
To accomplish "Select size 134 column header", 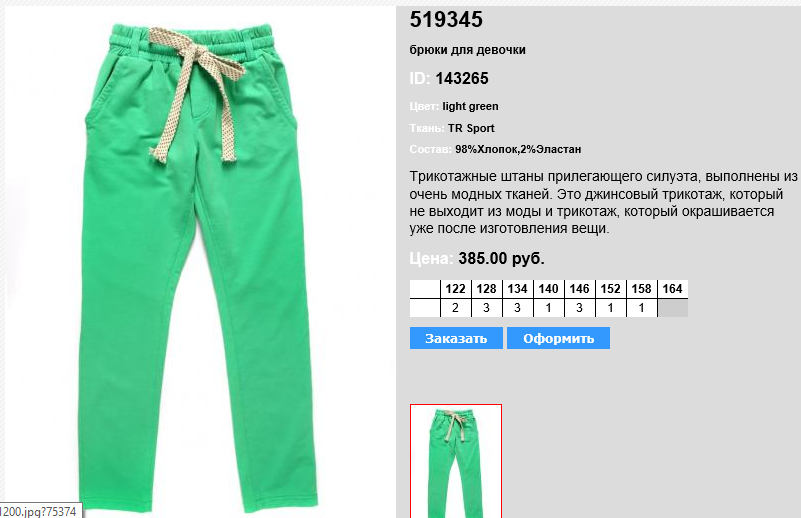I will [517, 289].
